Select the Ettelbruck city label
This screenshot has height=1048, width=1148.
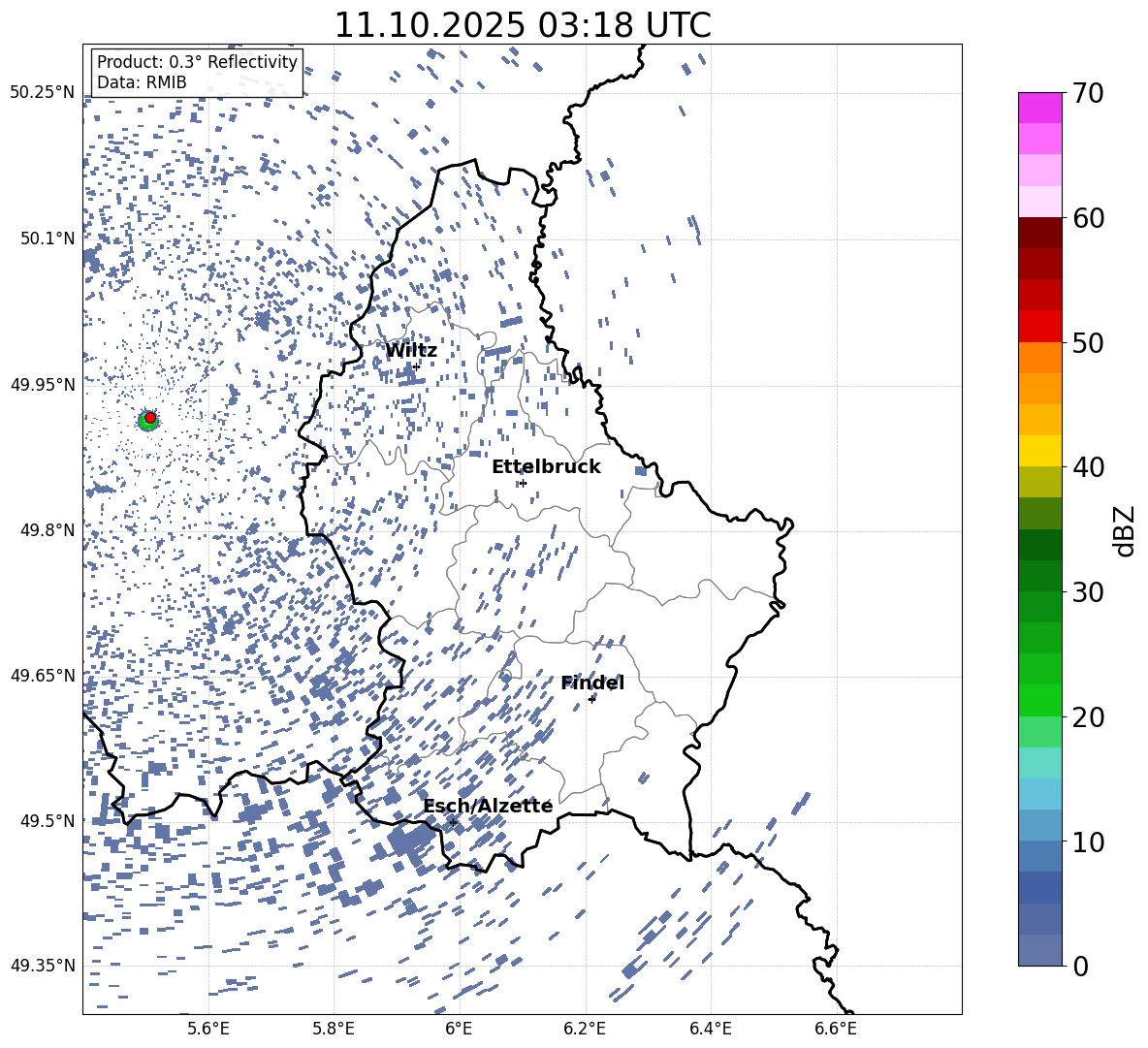pos(546,467)
